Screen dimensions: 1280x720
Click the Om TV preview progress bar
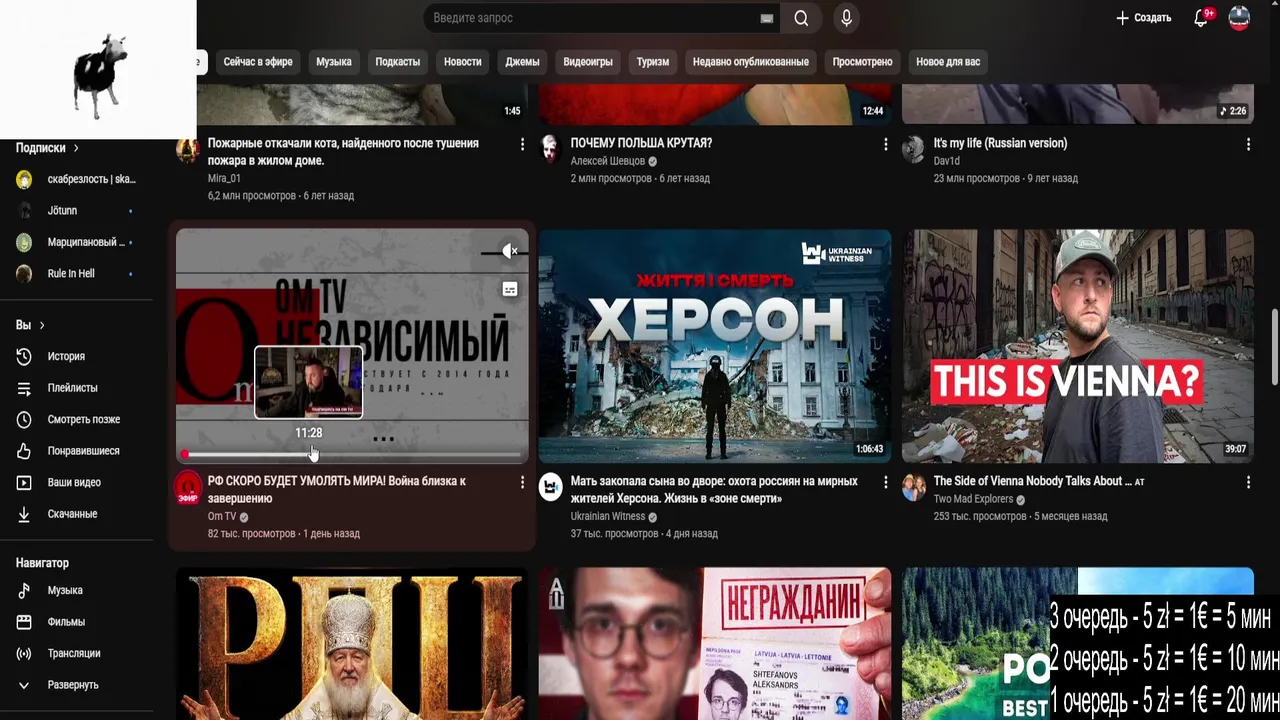click(x=352, y=454)
